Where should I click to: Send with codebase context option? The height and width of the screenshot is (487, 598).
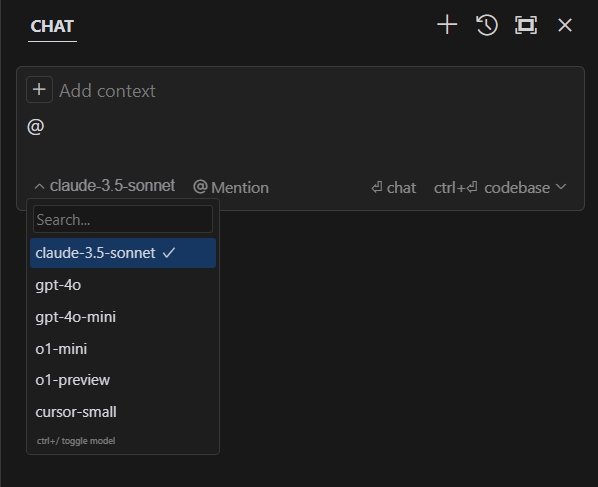(x=492, y=188)
